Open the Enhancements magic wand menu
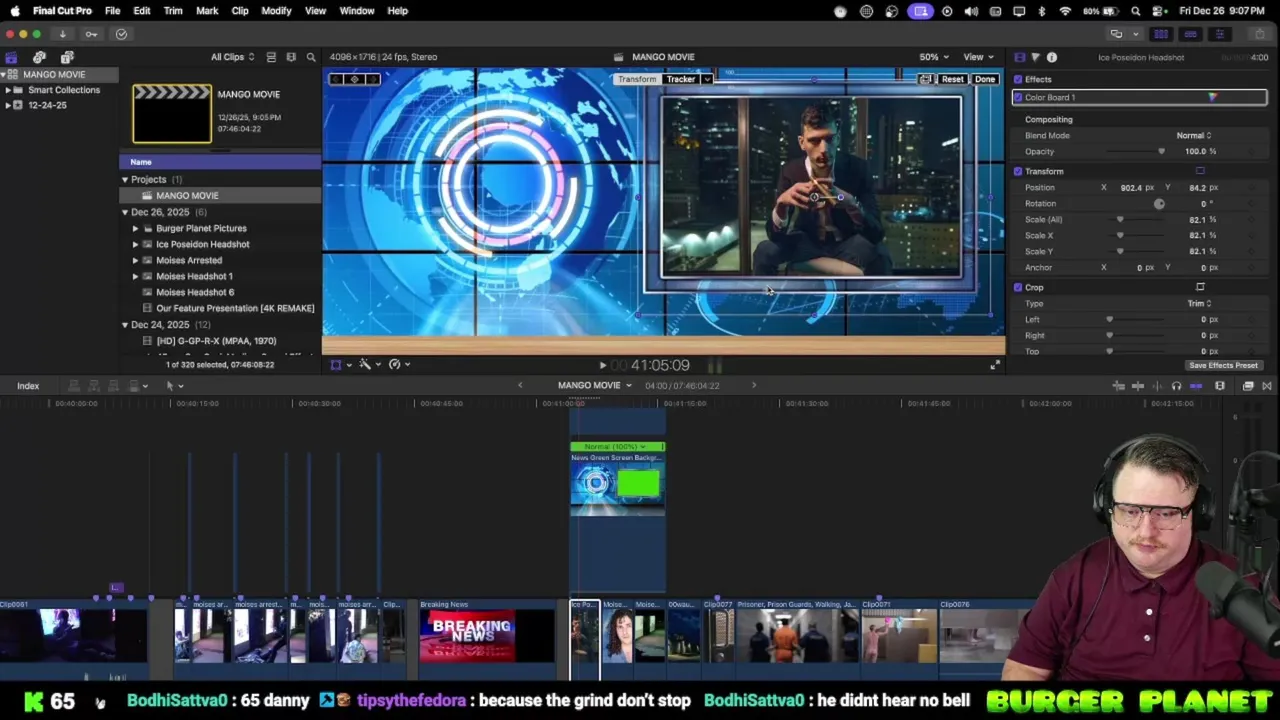This screenshot has width=1280, height=720. tap(368, 364)
